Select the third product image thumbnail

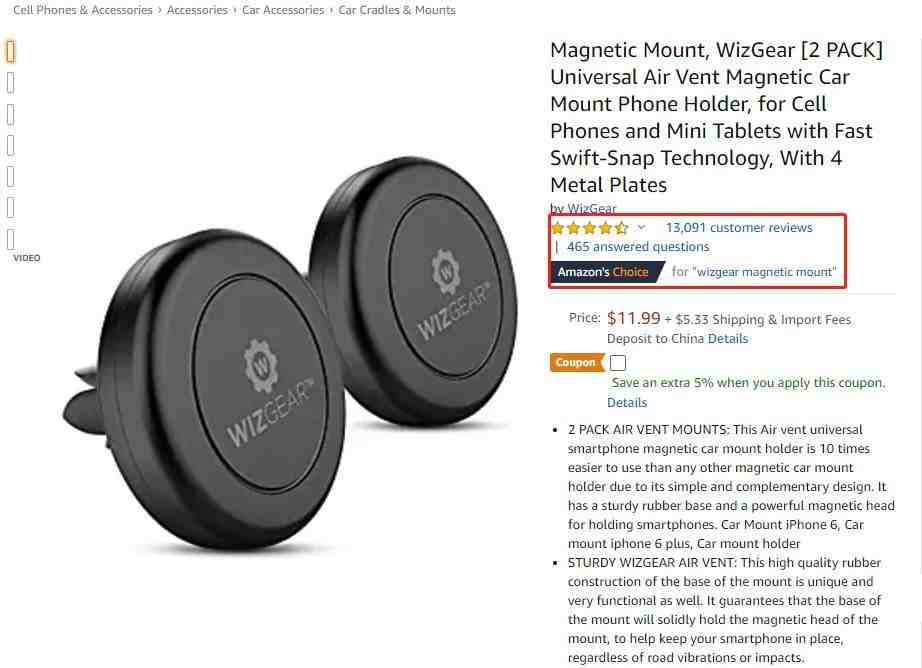pos(11,114)
